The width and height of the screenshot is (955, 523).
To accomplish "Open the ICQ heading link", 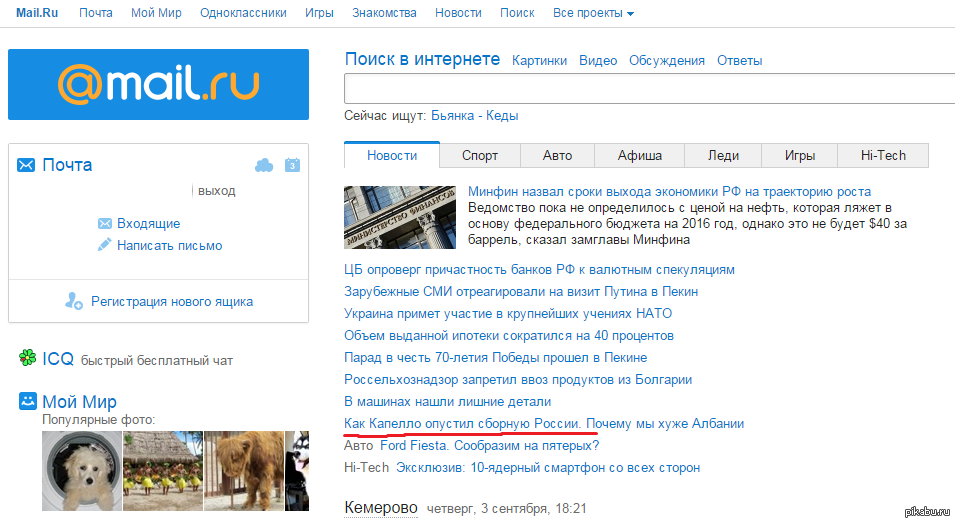I will click(x=58, y=359).
